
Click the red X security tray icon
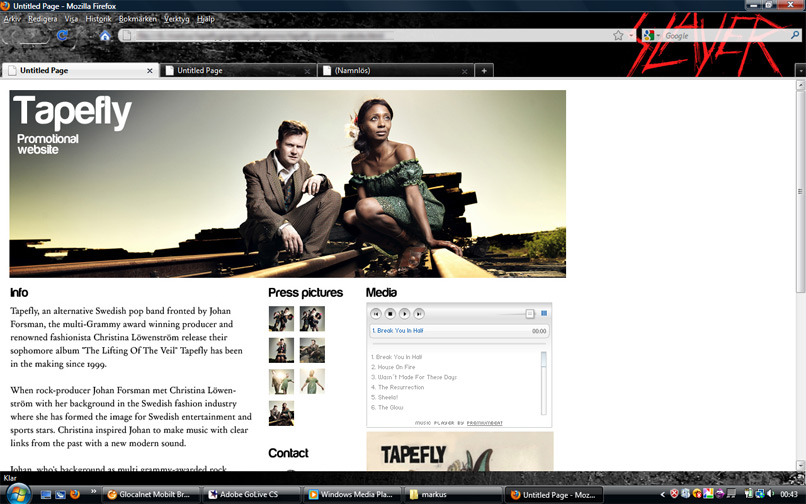674,494
